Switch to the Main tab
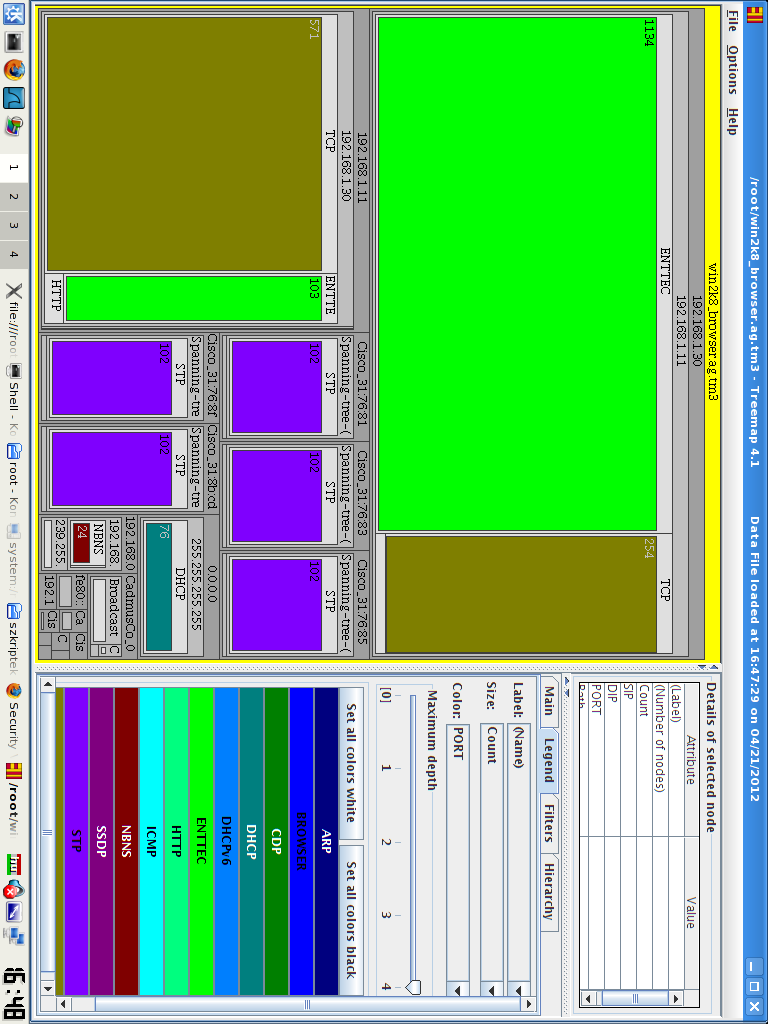The image size is (768, 1024). (549, 701)
